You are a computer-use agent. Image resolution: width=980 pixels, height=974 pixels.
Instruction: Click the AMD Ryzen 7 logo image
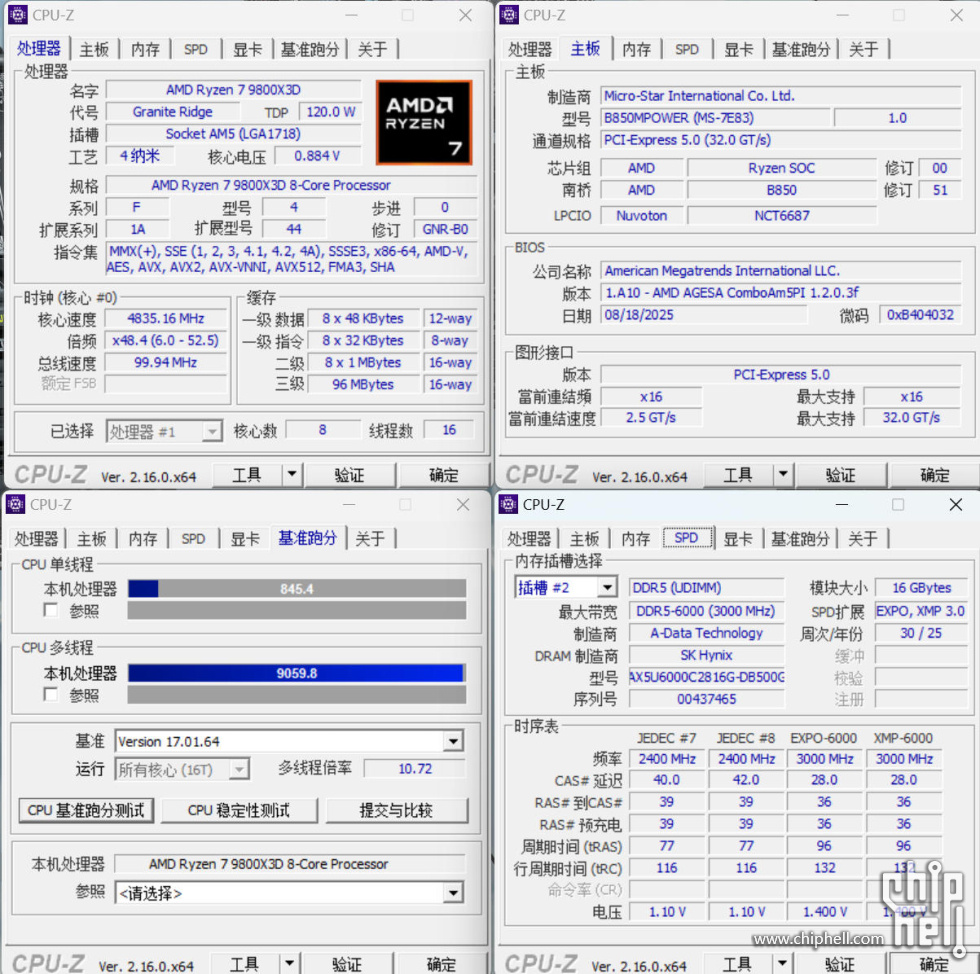tap(423, 122)
